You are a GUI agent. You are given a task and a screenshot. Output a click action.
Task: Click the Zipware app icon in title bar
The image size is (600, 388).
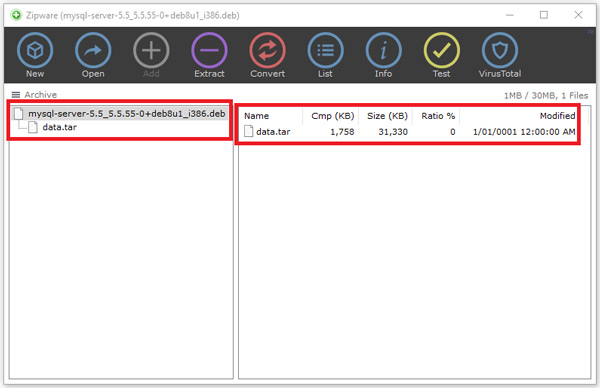16,15
